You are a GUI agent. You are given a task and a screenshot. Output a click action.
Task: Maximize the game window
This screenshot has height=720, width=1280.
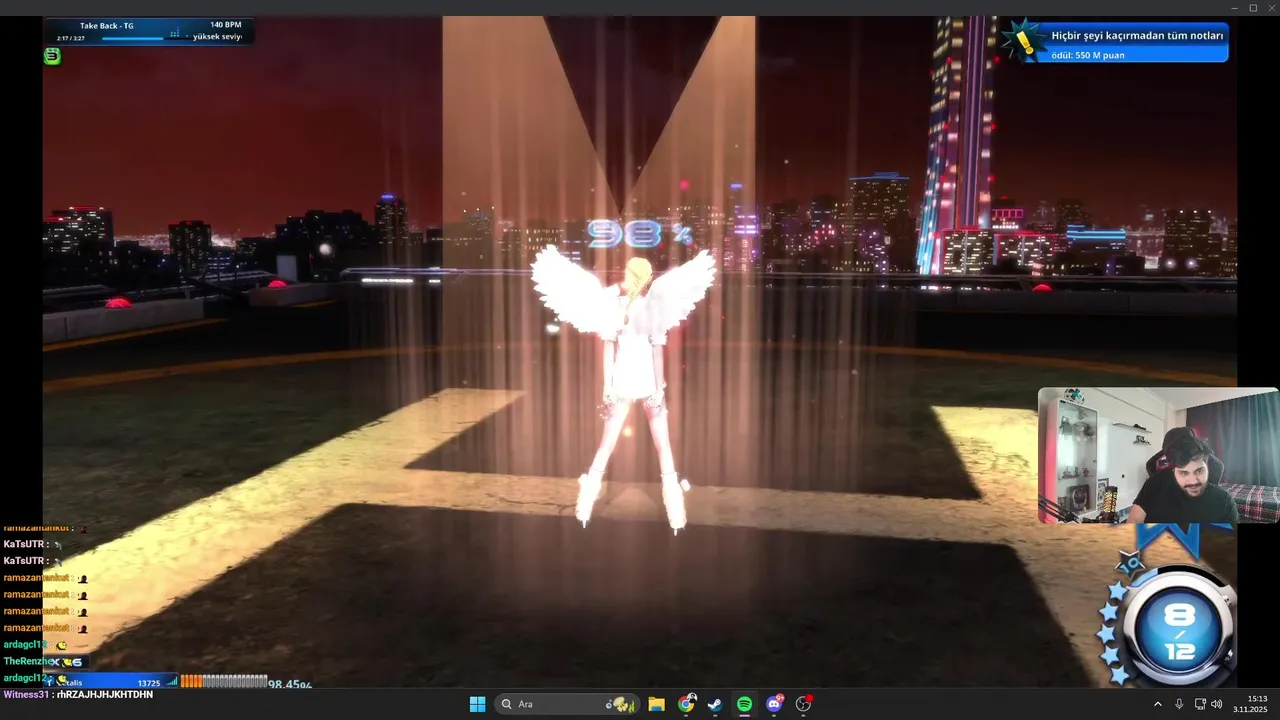(1253, 7)
